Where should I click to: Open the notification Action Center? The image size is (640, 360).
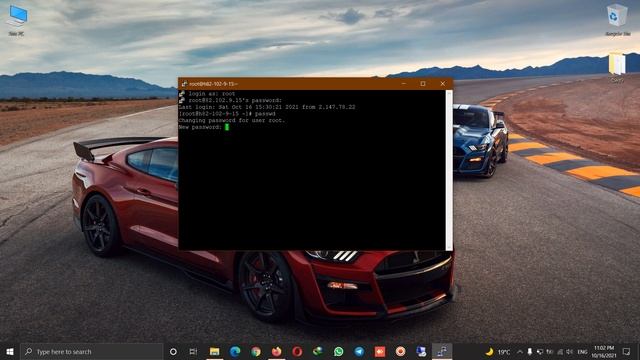click(627, 351)
